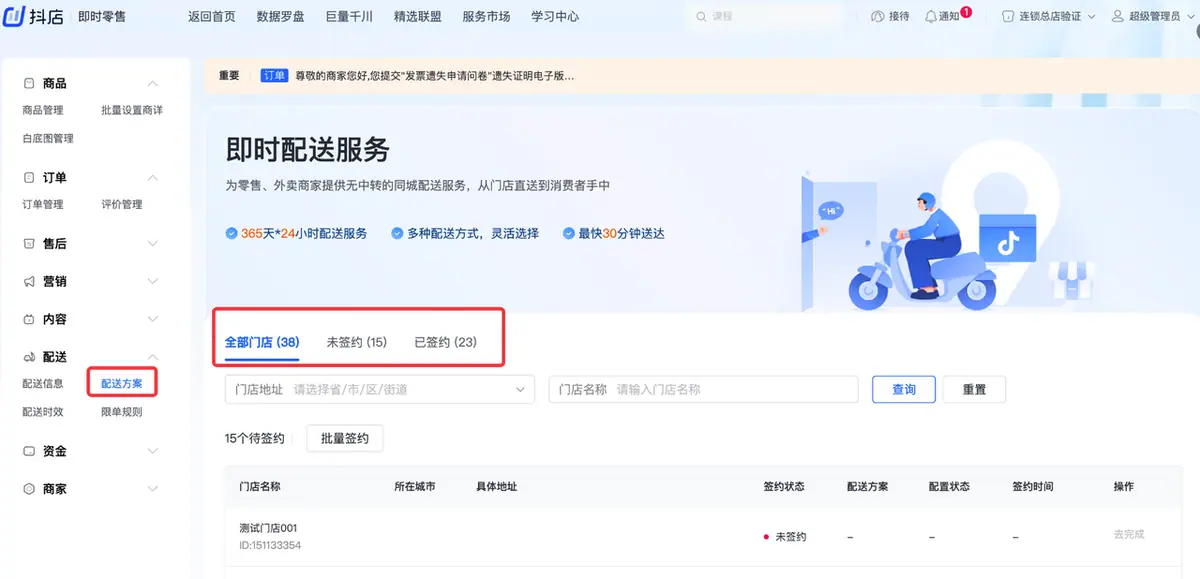
Task: Open 配送方案 in the sidebar
Action: [x=122, y=384]
